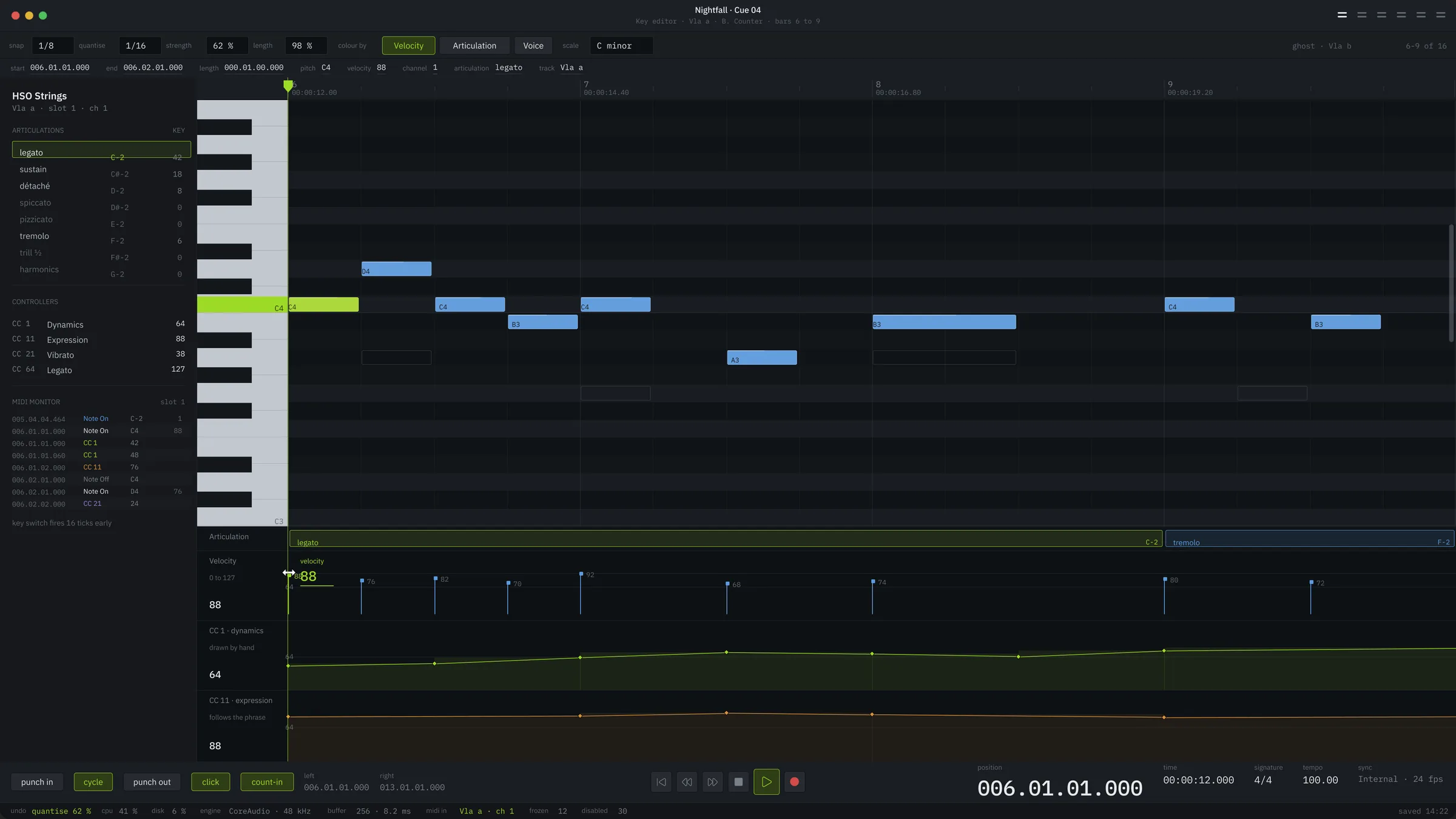
Task: Open the track Vla a value in the info line
Action: coord(571,67)
